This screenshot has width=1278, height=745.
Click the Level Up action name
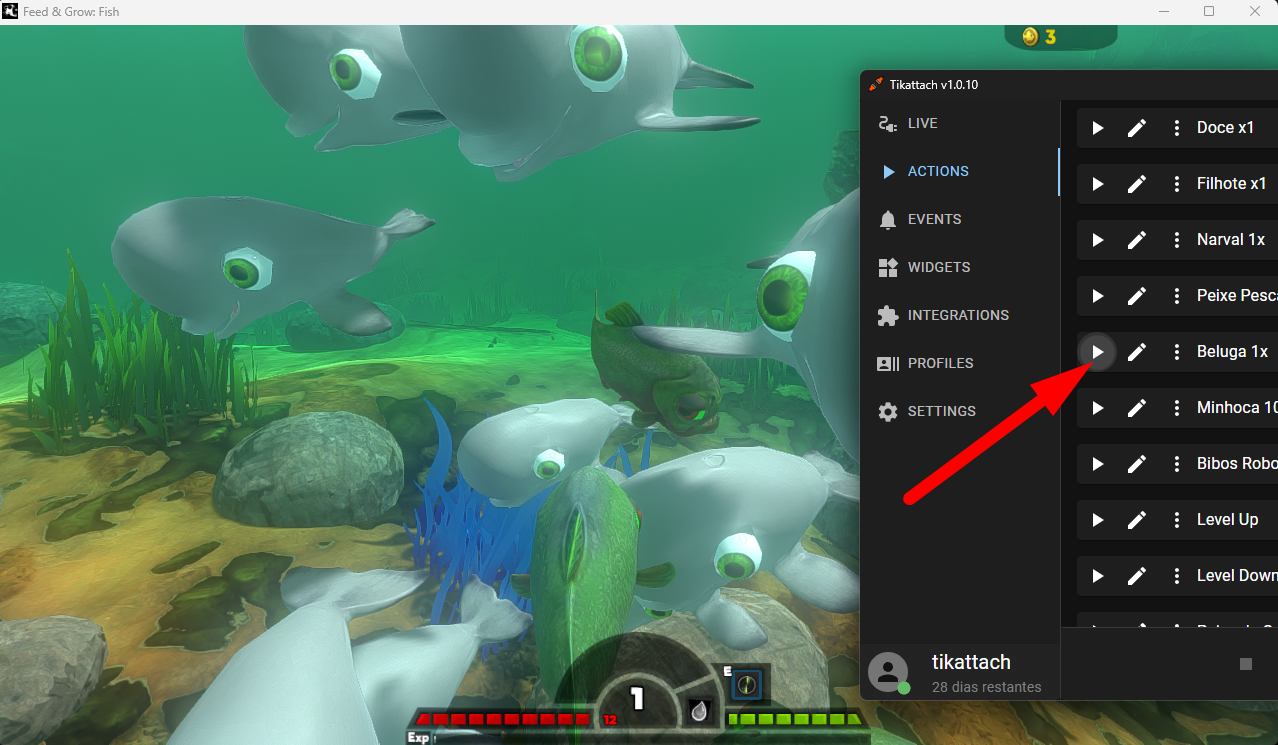tap(1227, 520)
